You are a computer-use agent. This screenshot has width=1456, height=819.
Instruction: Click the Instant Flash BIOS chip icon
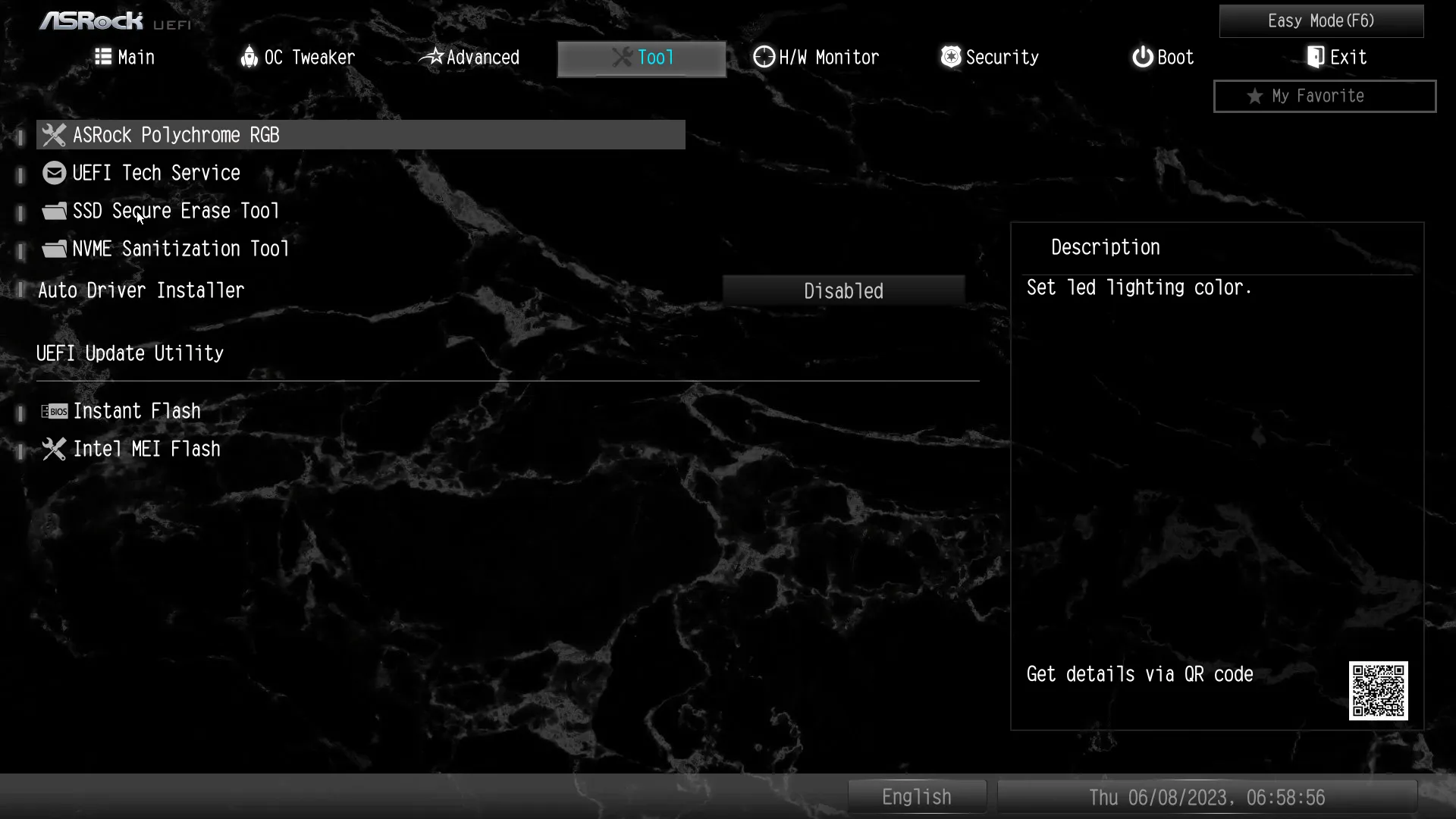54,411
